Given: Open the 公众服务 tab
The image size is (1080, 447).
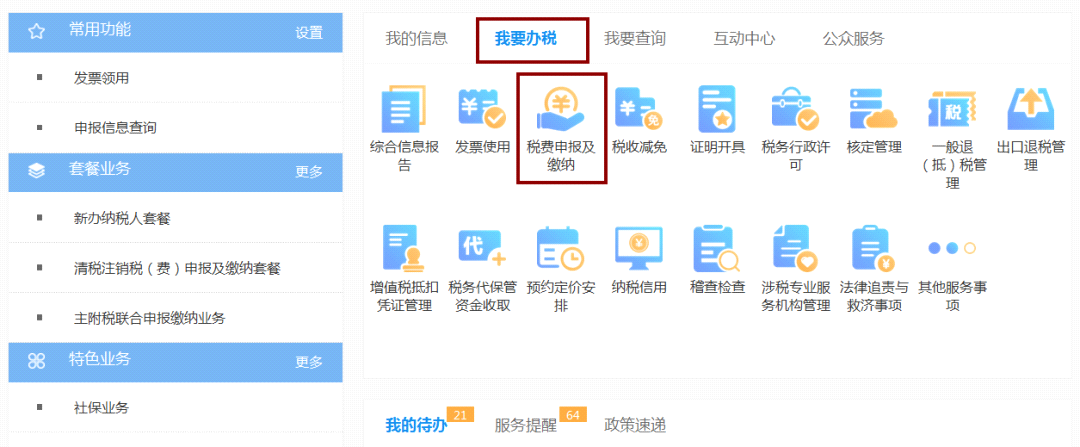Looking at the screenshot, I should point(853,39).
